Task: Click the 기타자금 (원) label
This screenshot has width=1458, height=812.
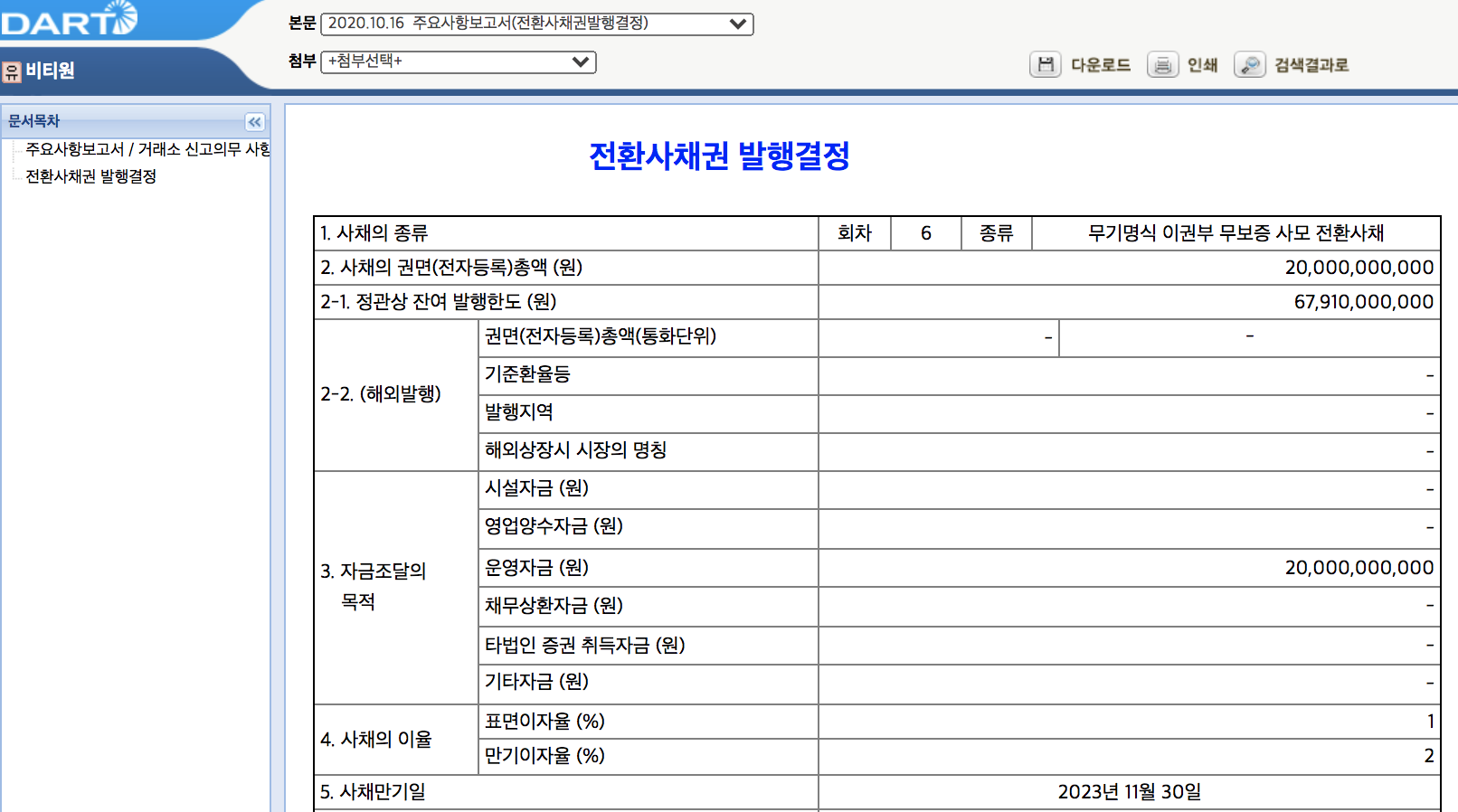Action: tap(536, 682)
